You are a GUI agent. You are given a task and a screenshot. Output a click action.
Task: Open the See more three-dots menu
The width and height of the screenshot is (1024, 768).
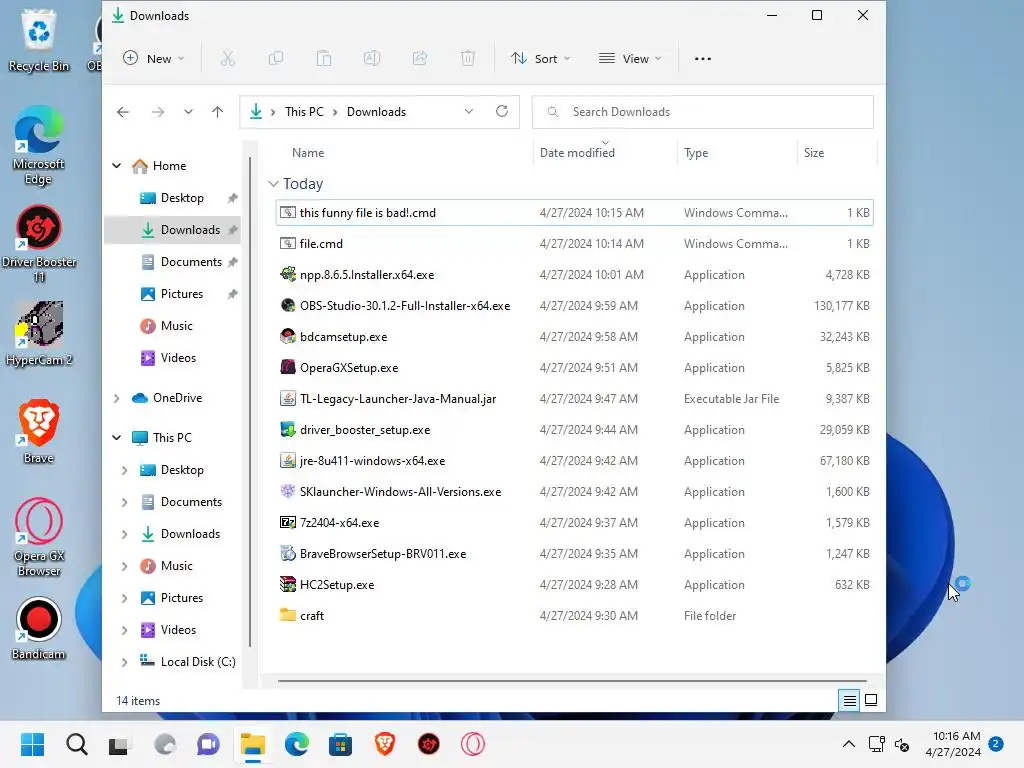pos(703,59)
